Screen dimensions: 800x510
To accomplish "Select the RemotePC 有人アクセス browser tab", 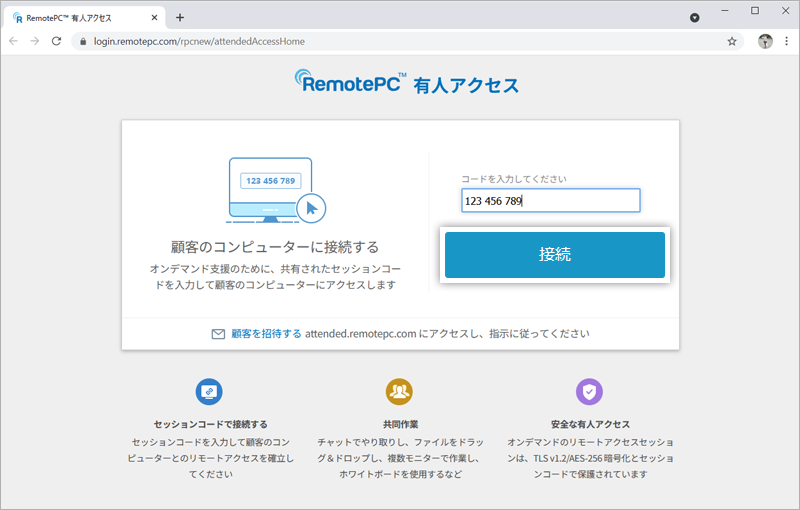I will 86,18.
